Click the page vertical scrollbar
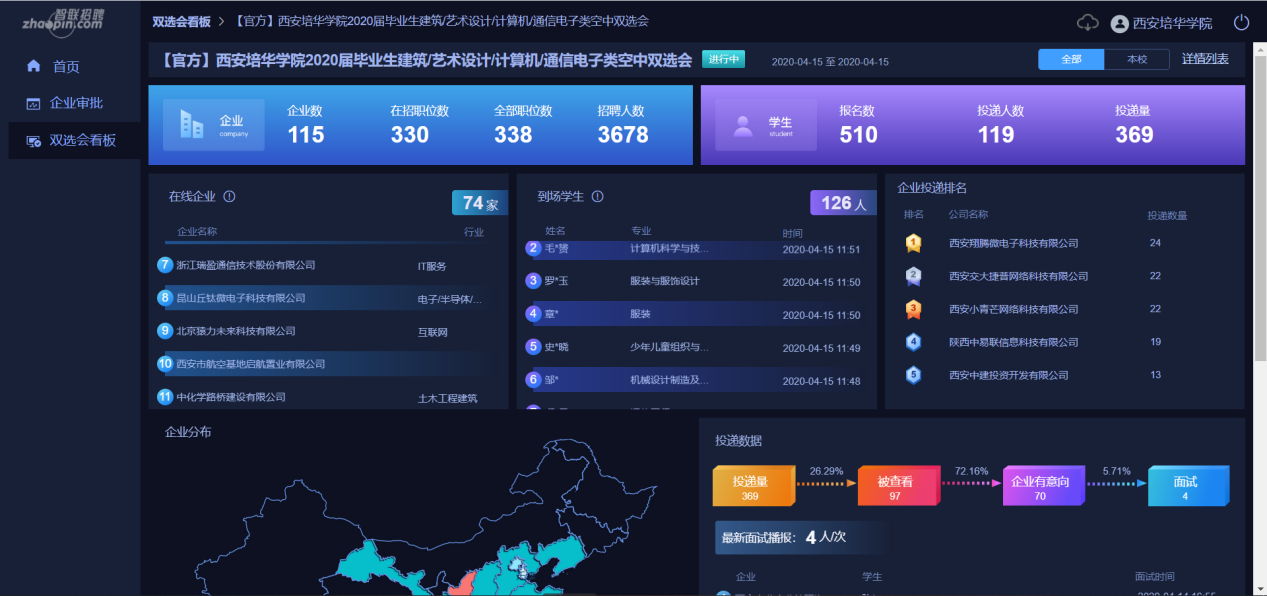Screen dimensions: 1267x596 point(1260,200)
